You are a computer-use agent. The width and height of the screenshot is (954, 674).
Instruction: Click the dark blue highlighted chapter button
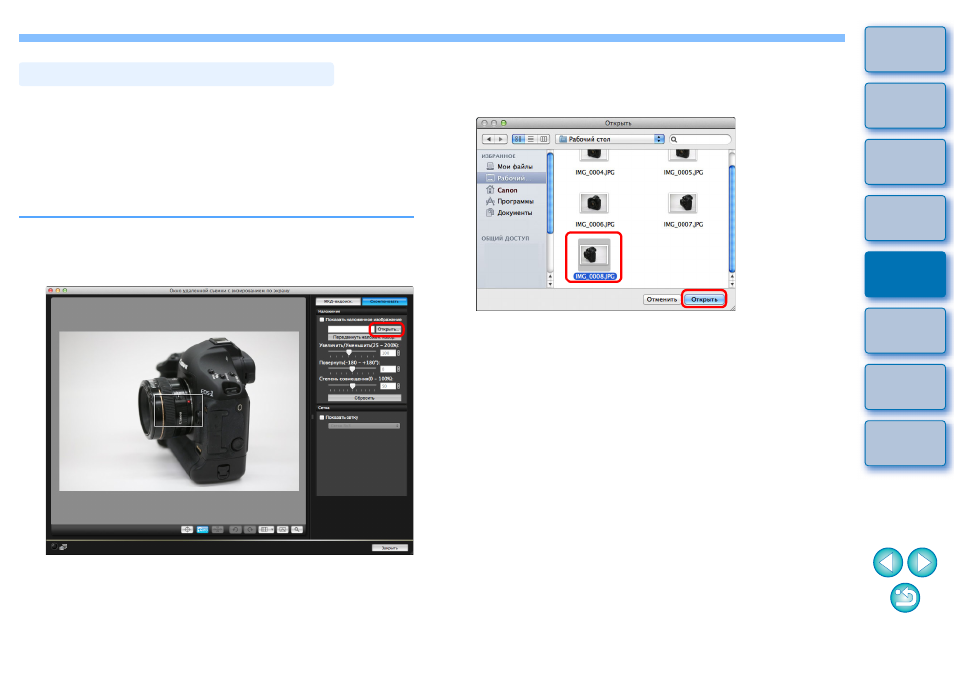[905, 274]
